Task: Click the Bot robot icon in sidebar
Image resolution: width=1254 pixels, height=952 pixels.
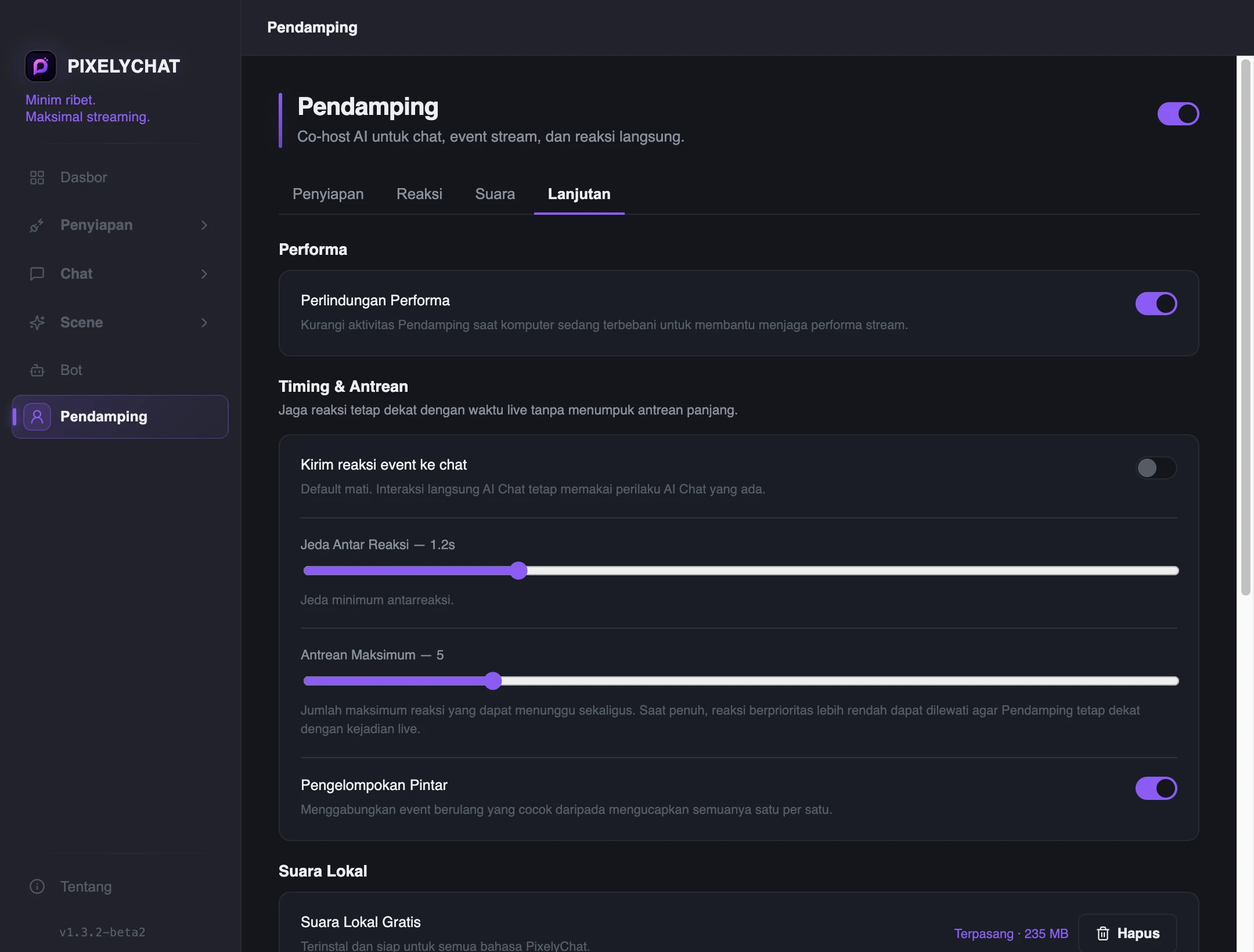Action: pyautogui.click(x=37, y=370)
